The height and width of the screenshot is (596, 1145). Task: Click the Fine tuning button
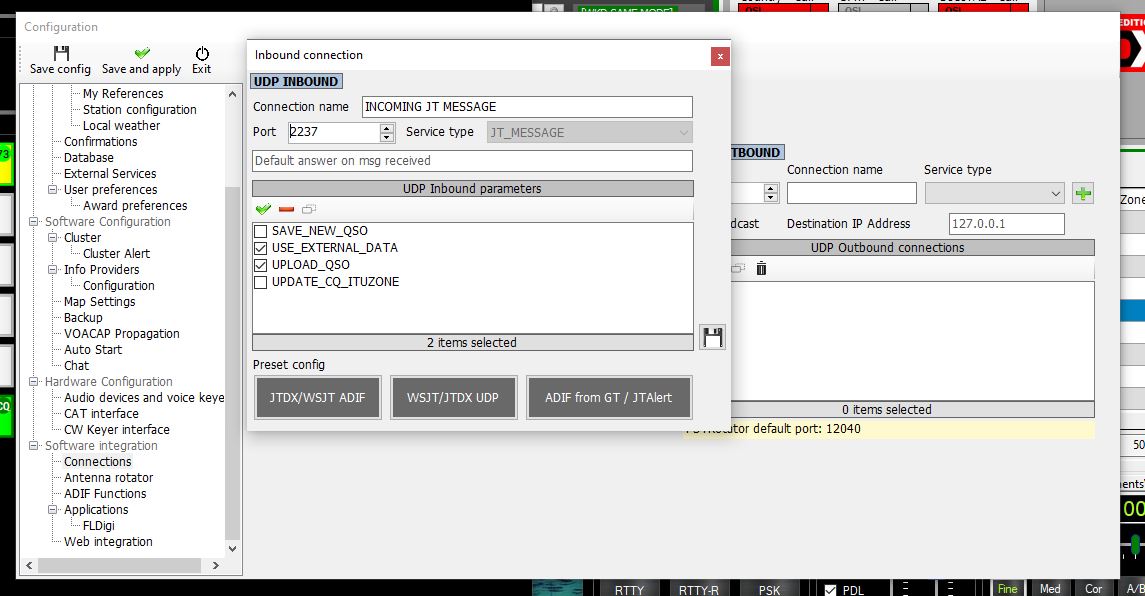click(1008, 589)
